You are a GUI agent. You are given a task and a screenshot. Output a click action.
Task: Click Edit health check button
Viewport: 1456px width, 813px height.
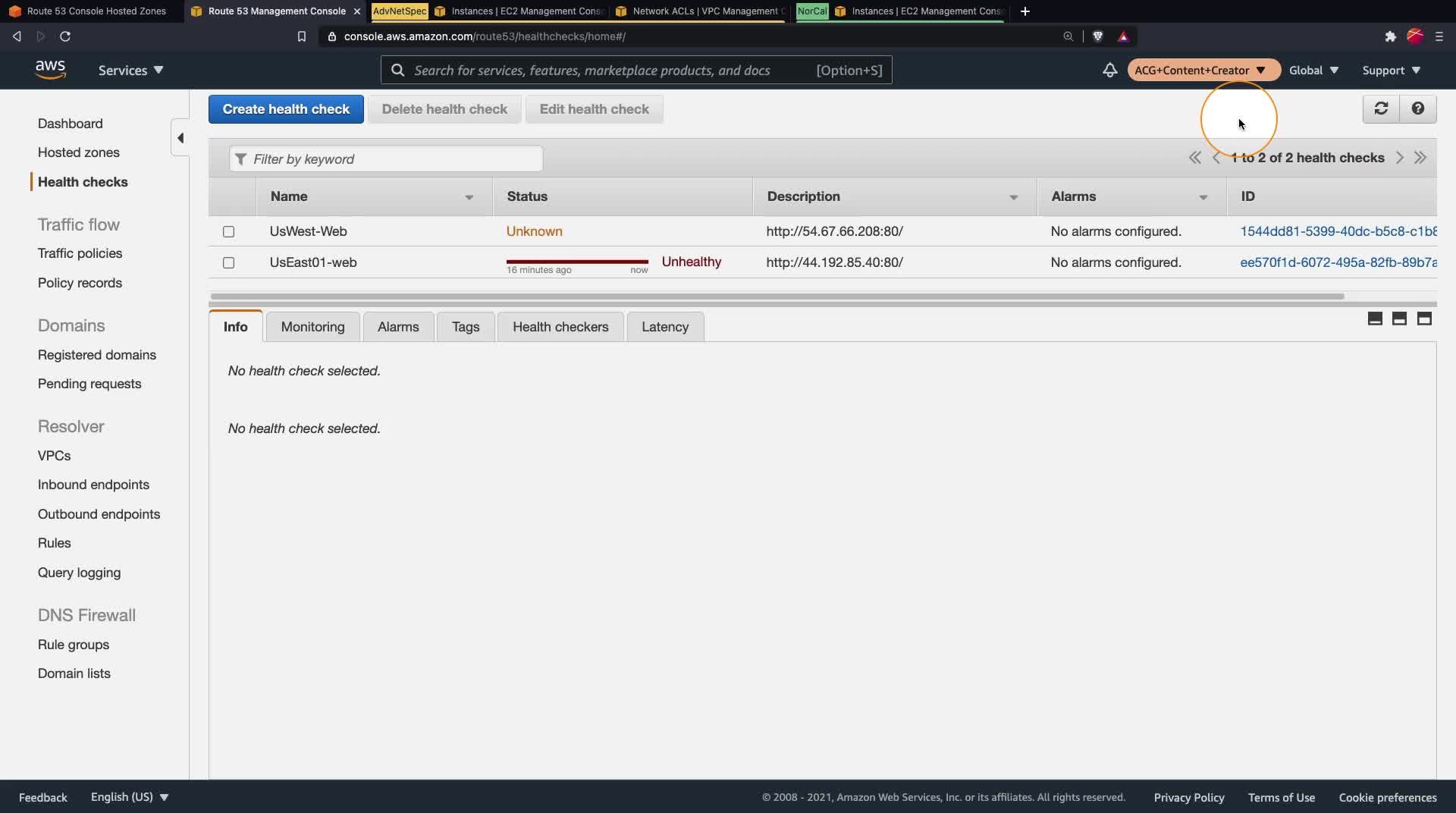[594, 109]
